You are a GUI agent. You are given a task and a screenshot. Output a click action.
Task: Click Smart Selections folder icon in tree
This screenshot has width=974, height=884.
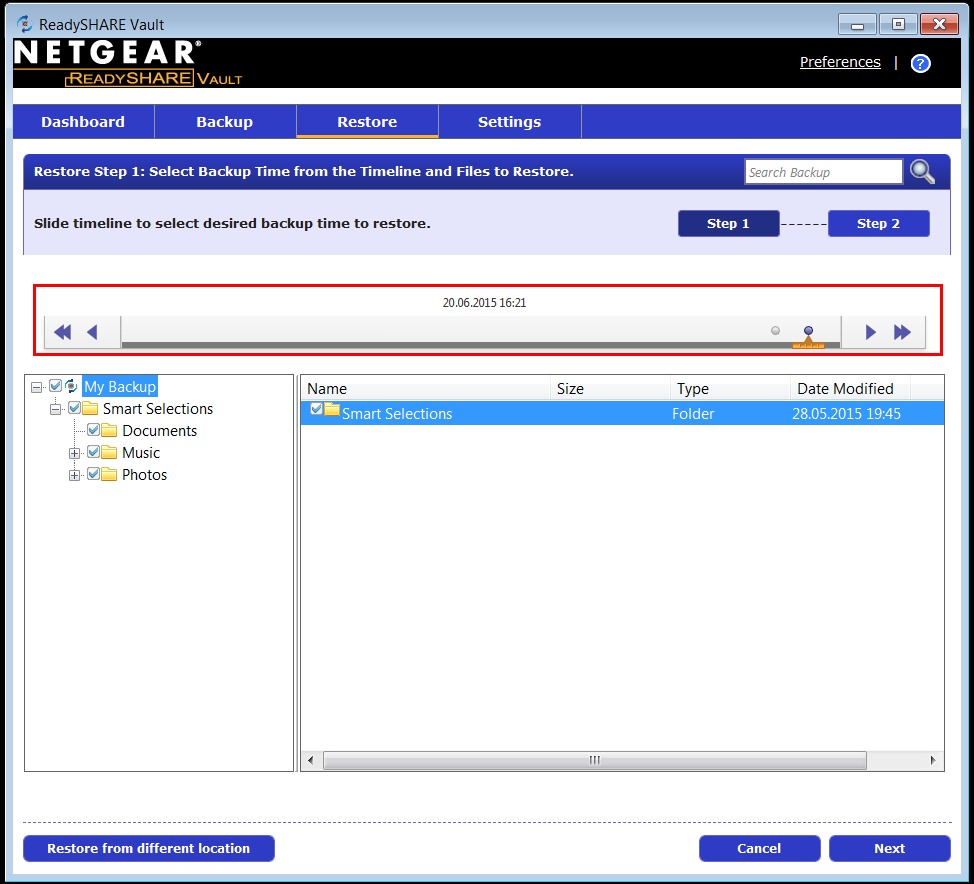tap(90, 408)
